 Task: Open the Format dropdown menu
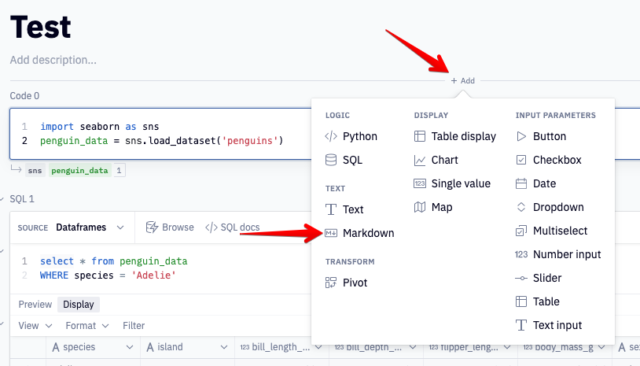(x=87, y=326)
